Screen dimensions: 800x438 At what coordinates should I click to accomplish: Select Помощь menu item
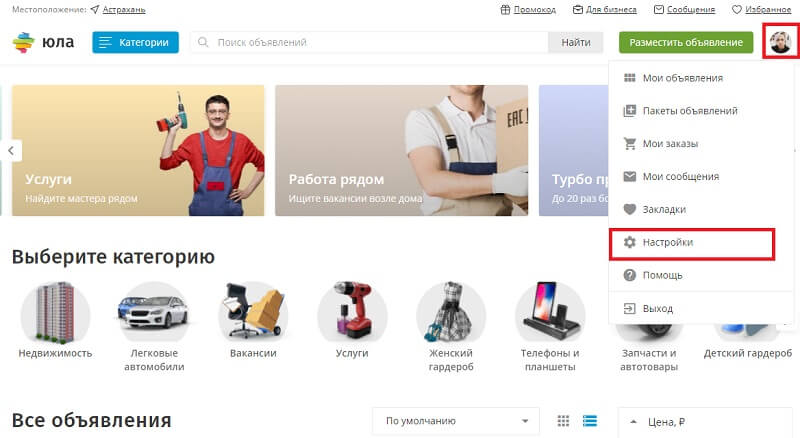tap(701, 275)
